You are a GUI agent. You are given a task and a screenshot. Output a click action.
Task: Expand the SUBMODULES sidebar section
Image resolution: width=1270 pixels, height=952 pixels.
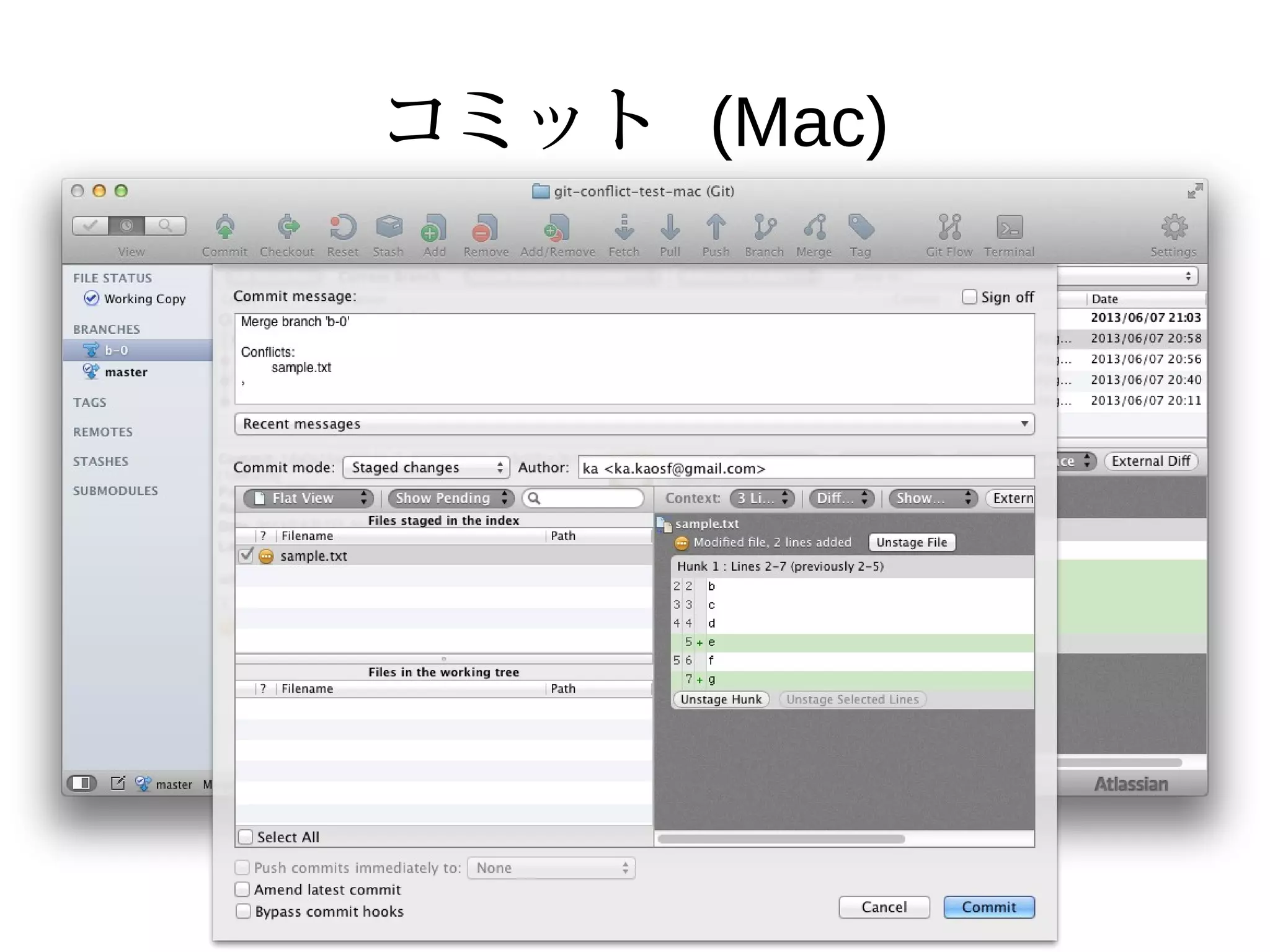[115, 491]
